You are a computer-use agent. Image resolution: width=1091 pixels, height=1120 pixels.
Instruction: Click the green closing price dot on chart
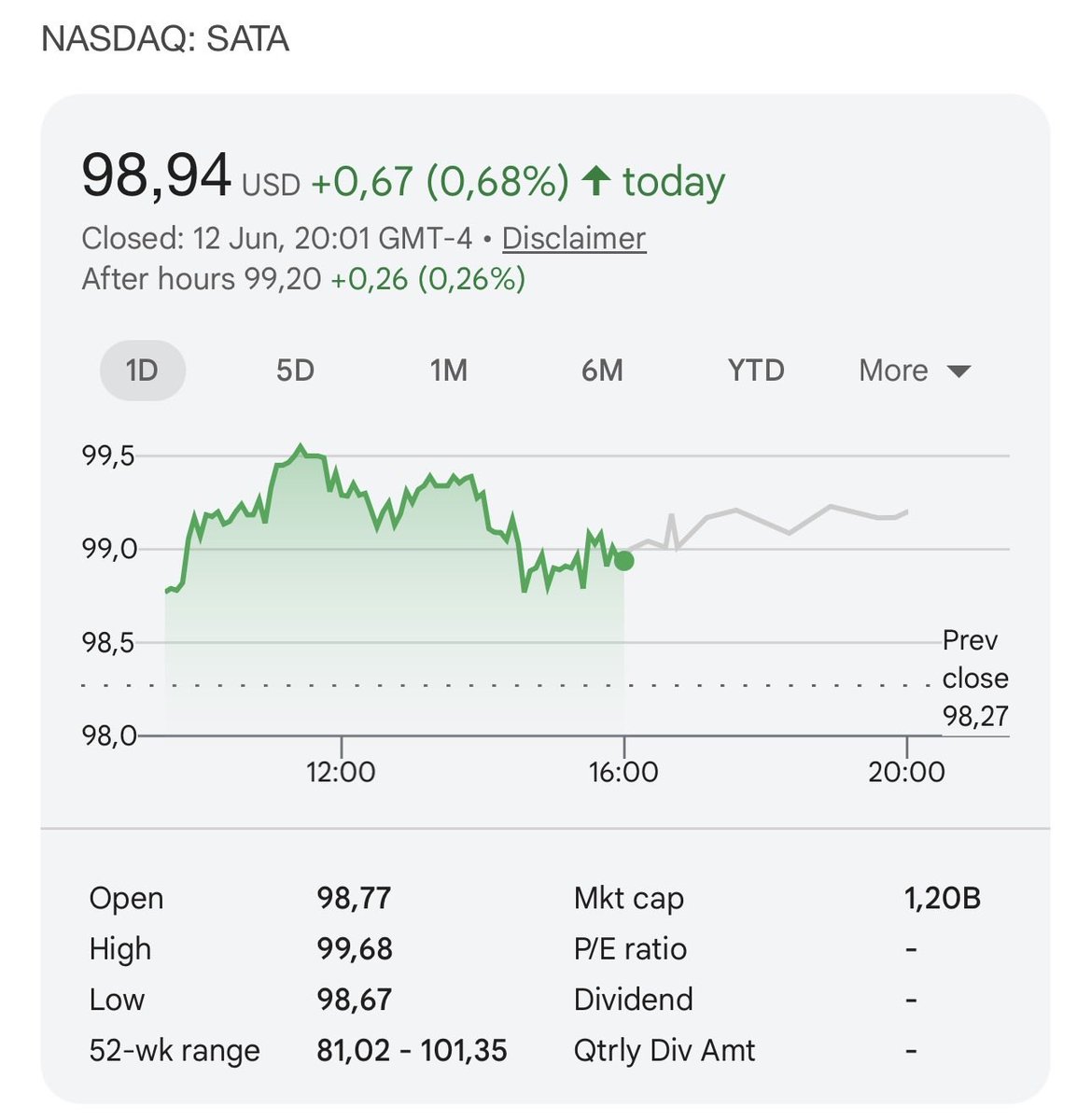click(624, 561)
